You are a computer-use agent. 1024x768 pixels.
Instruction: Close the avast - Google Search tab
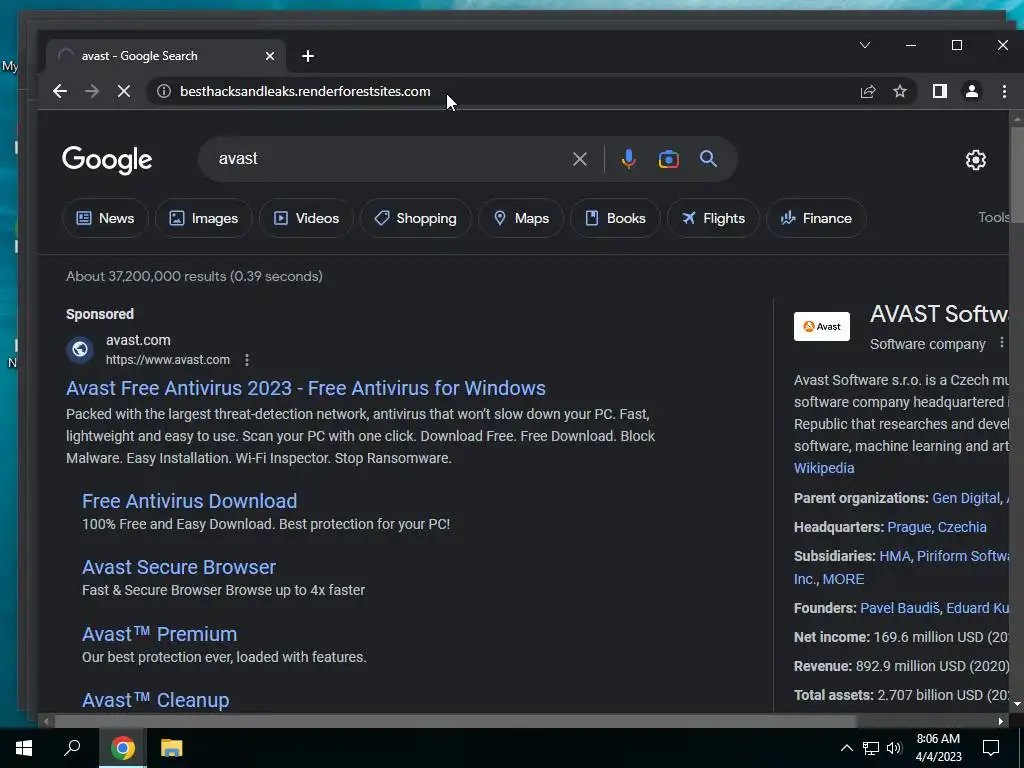tap(270, 56)
